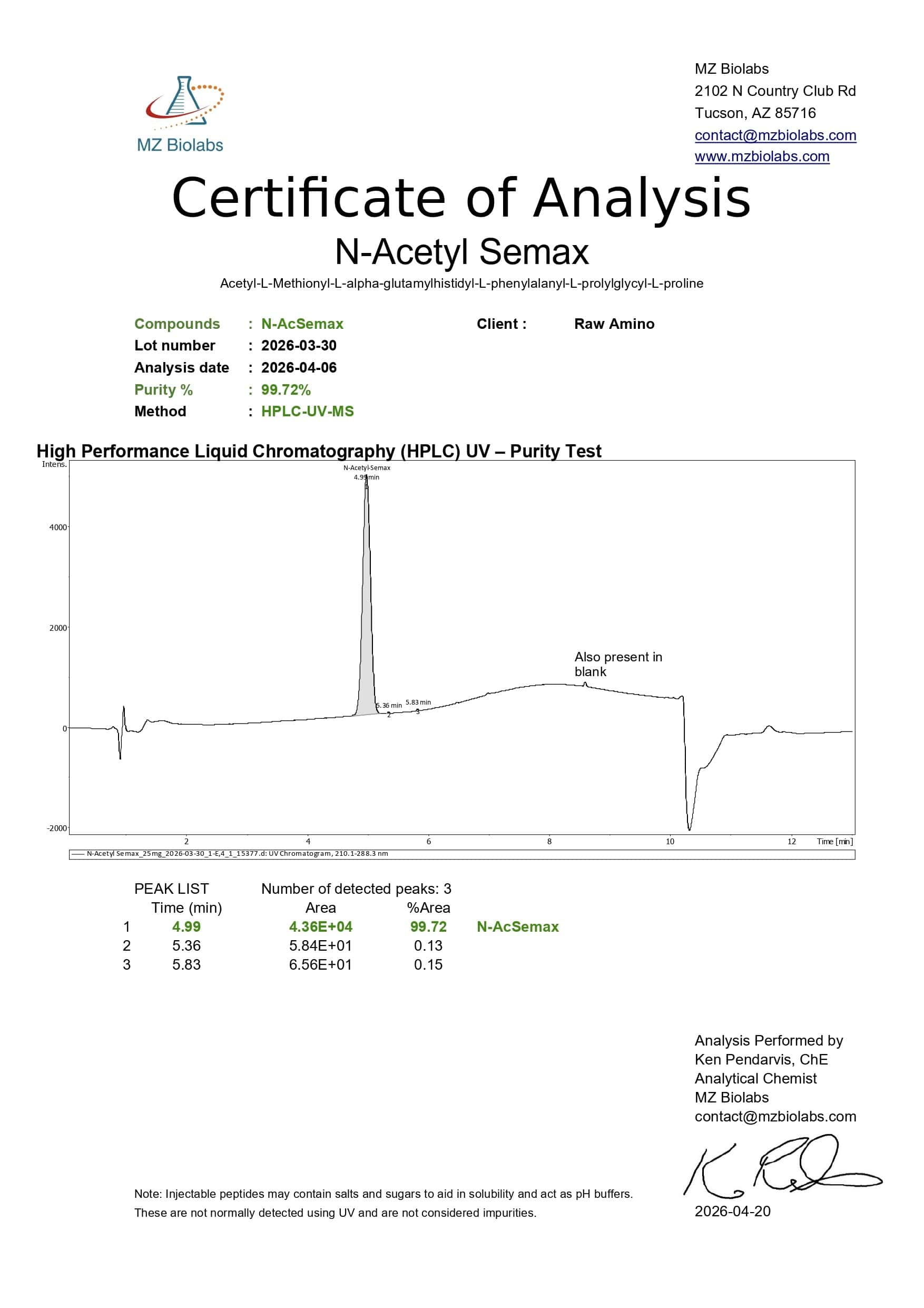
Task: Click the lot number value '2026-03-30'
Action: point(299,345)
